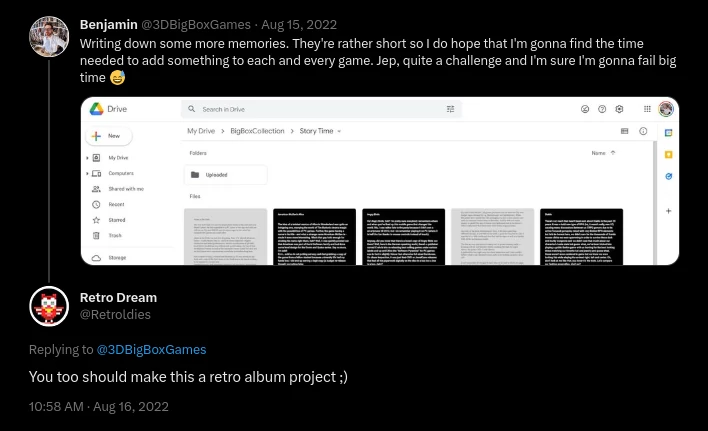Add an add-on with the plus icon
The height and width of the screenshot is (431, 708).
669,211
